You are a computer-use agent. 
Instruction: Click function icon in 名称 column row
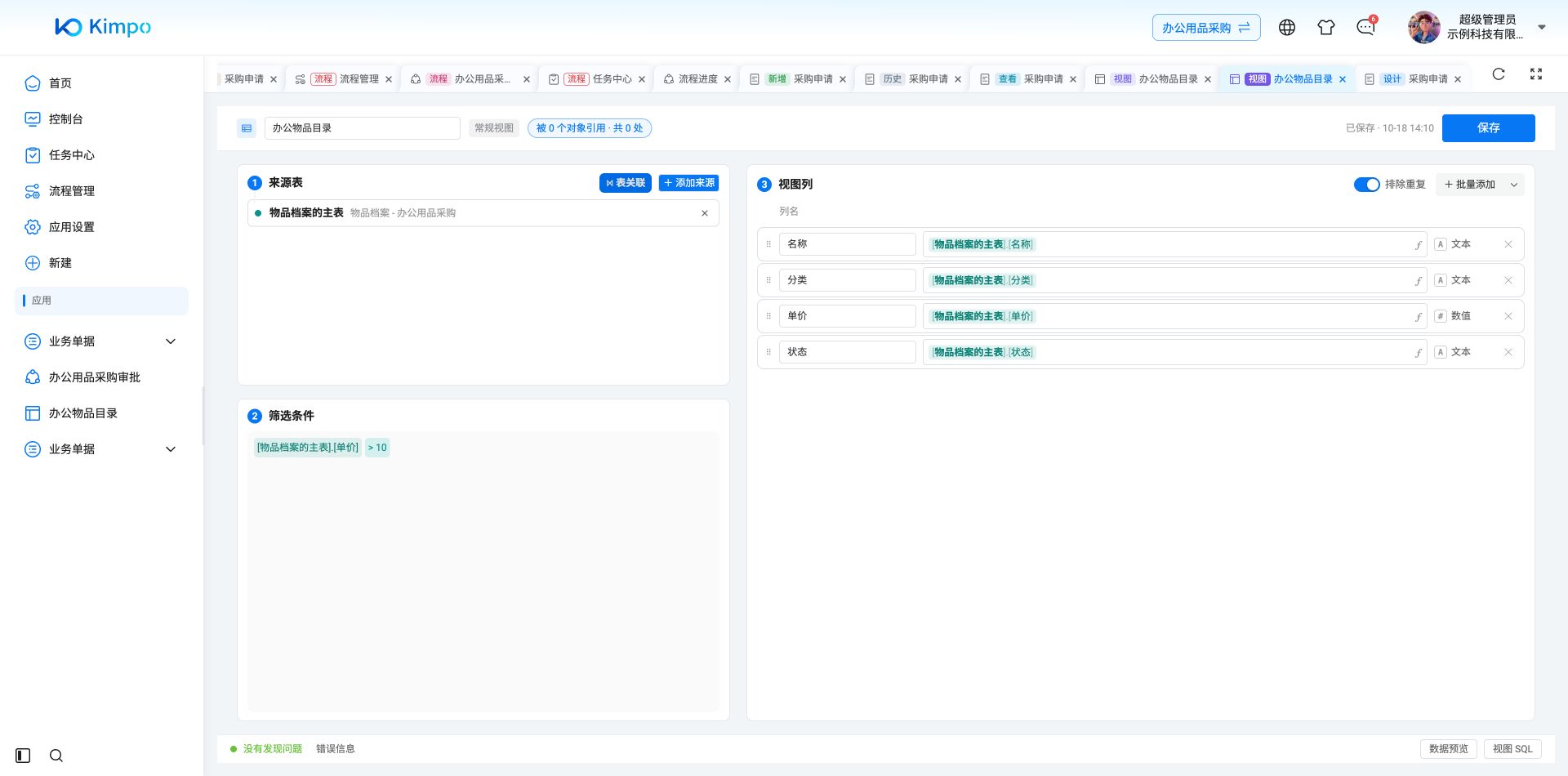1419,245
